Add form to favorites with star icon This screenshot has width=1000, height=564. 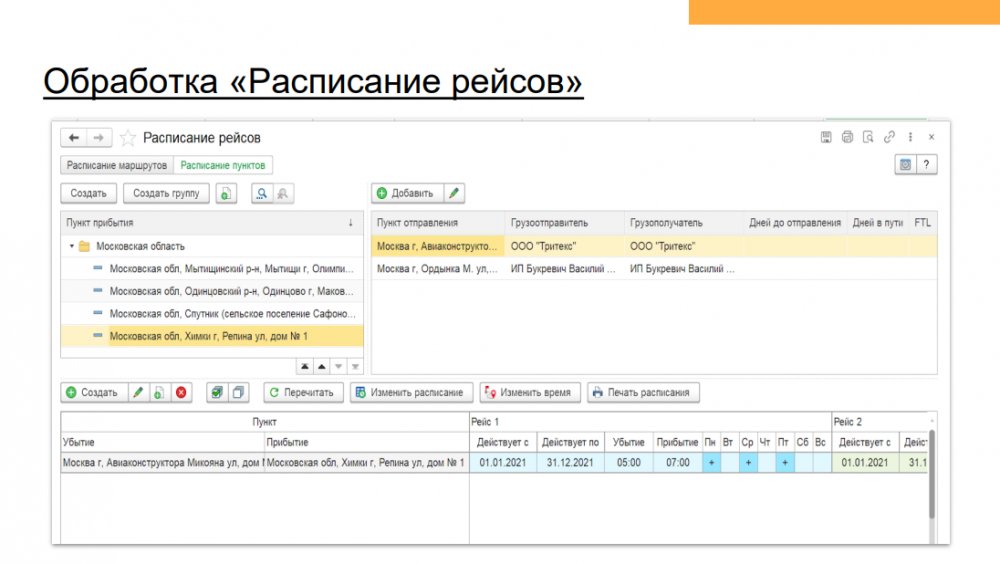[128, 138]
